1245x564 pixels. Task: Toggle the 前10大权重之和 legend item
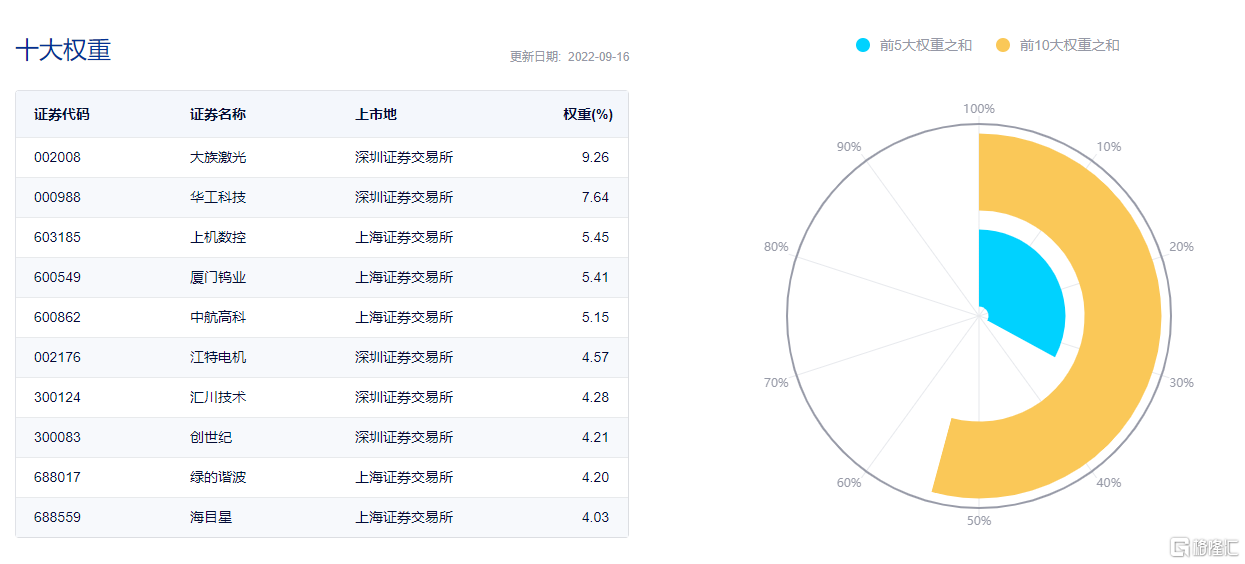tap(1058, 45)
